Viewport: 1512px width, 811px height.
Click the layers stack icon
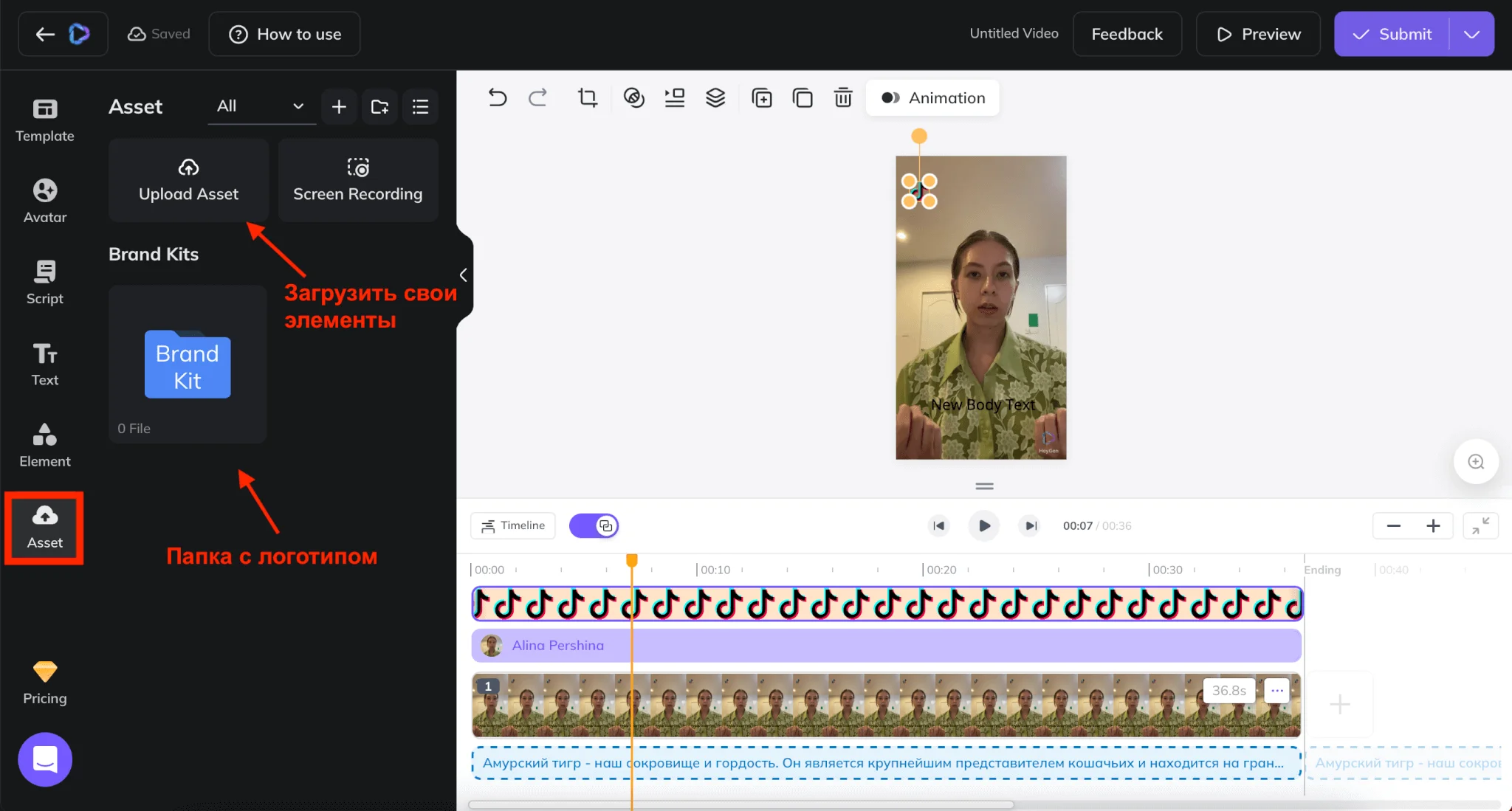715,97
